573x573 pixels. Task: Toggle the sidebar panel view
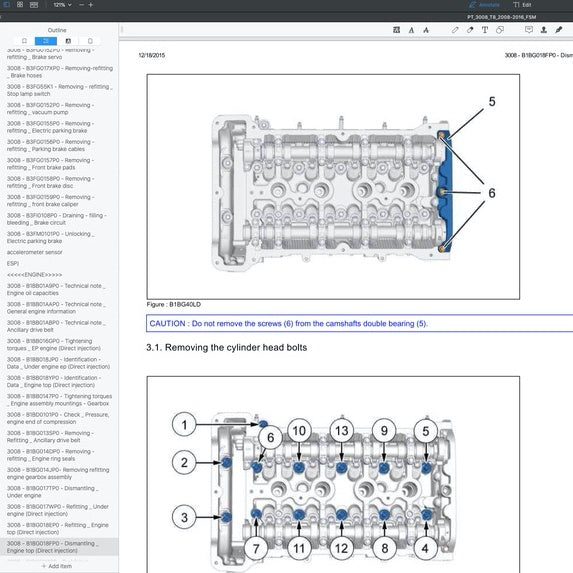[6, 5]
